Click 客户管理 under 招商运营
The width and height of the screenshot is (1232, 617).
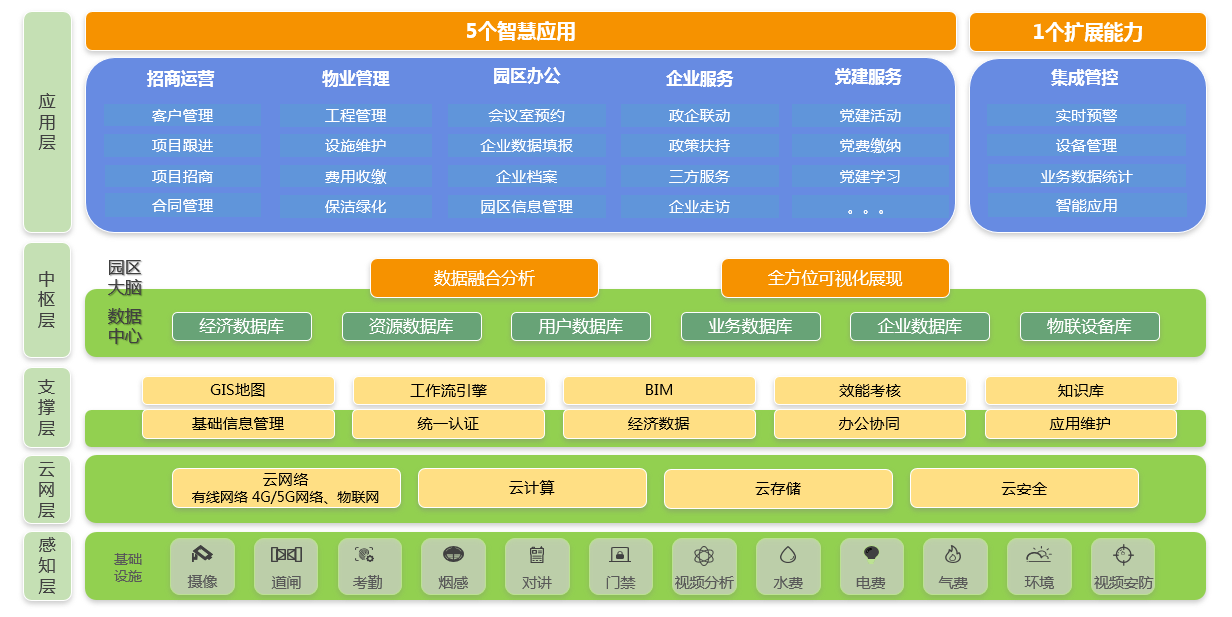[183, 116]
